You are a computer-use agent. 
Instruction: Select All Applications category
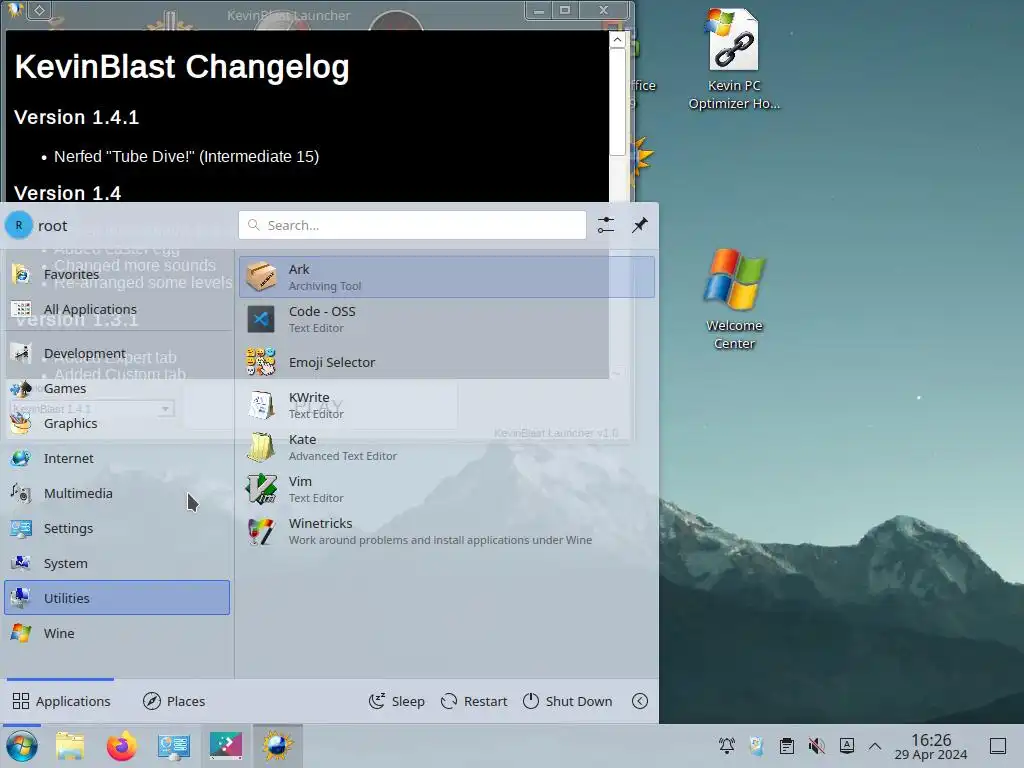point(117,309)
